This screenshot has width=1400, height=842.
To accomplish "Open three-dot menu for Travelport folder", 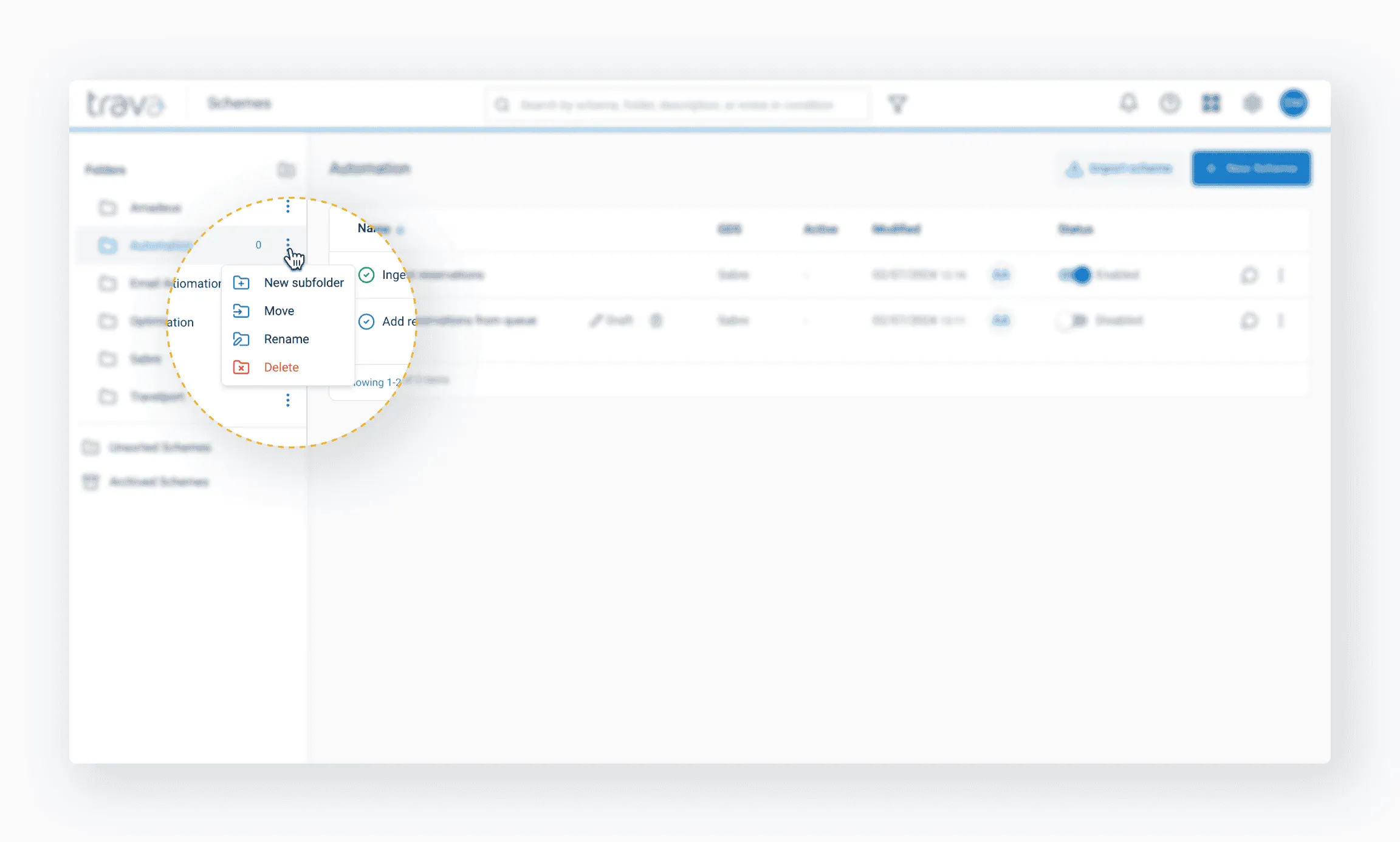I will 287,400.
